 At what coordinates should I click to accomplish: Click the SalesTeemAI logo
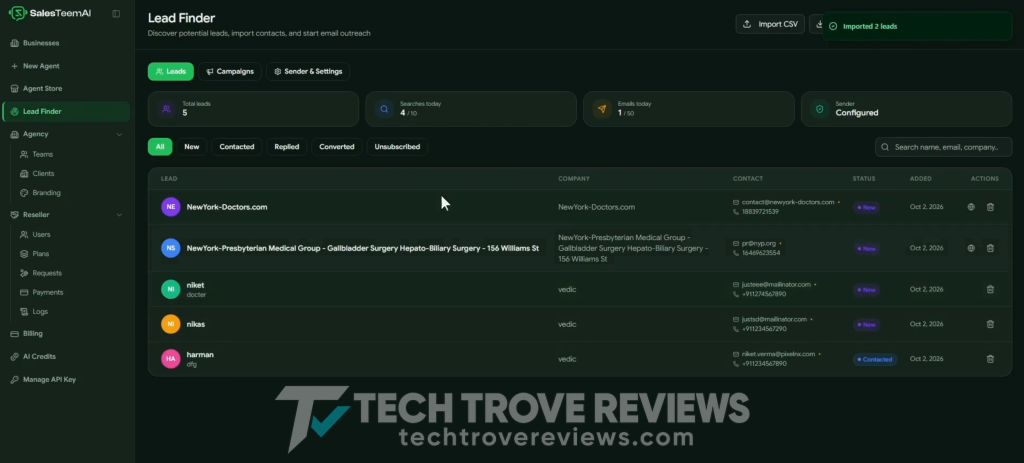(x=50, y=13)
